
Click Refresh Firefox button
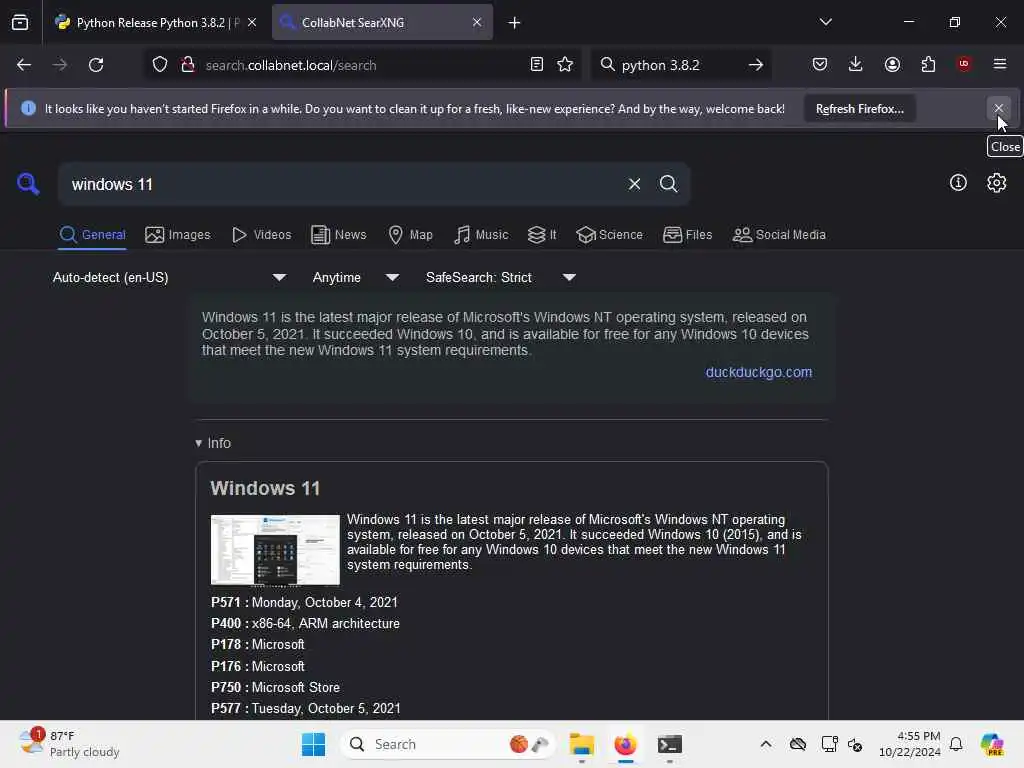pyautogui.click(x=859, y=109)
